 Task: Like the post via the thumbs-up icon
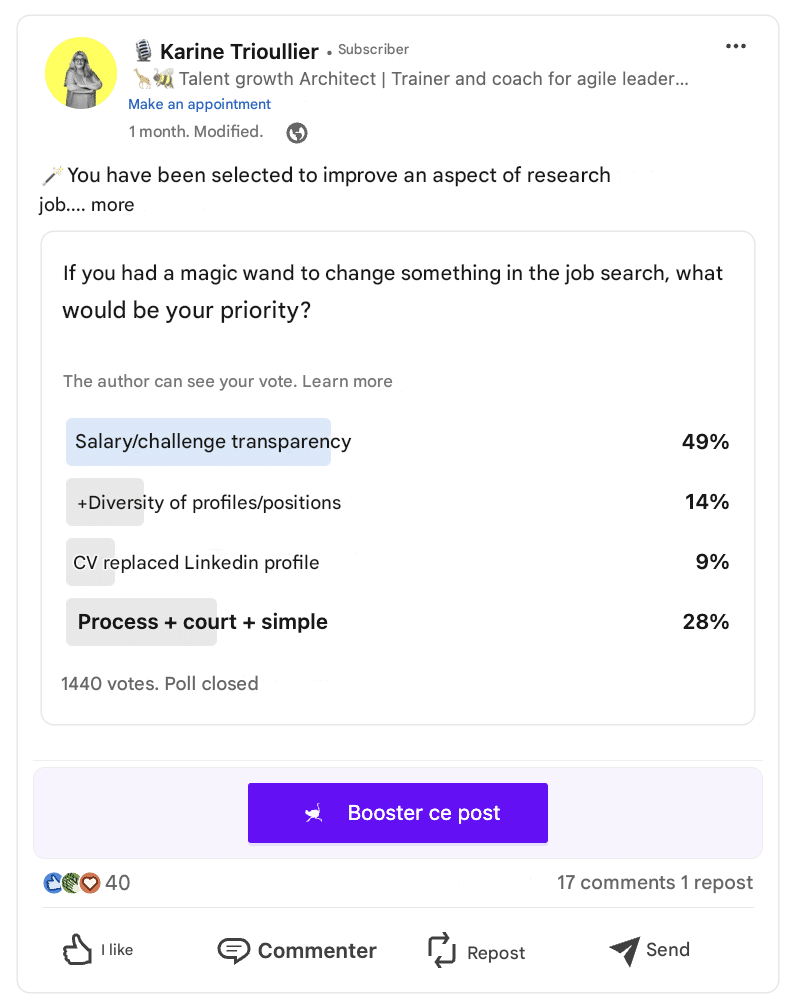78,950
